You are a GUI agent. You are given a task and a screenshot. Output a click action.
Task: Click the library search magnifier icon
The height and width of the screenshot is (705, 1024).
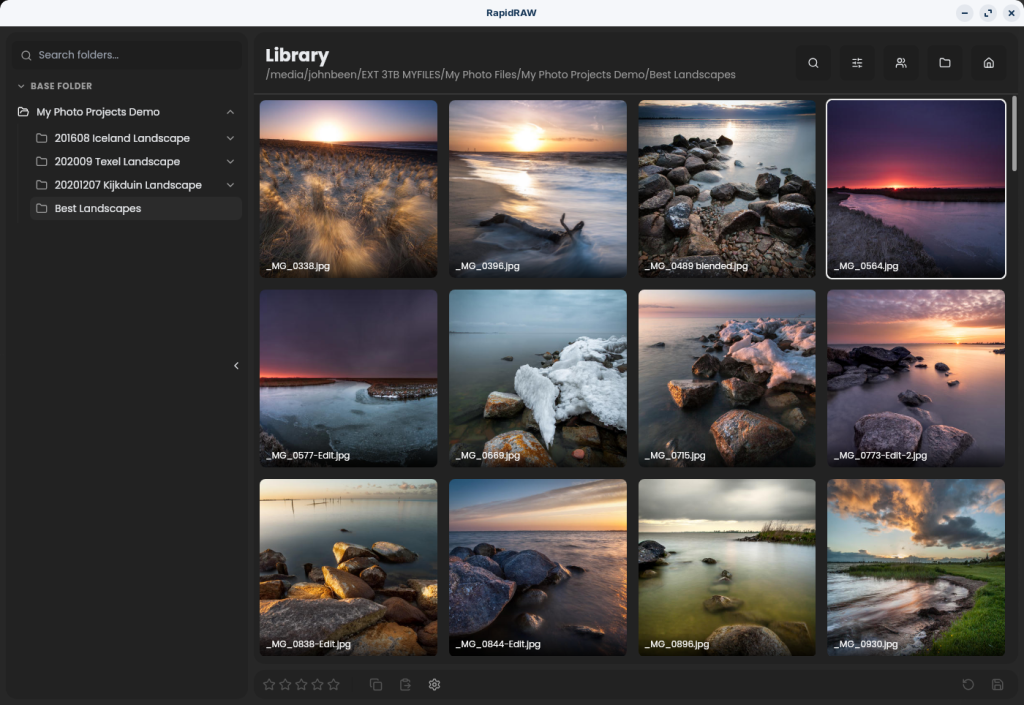click(x=813, y=63)
